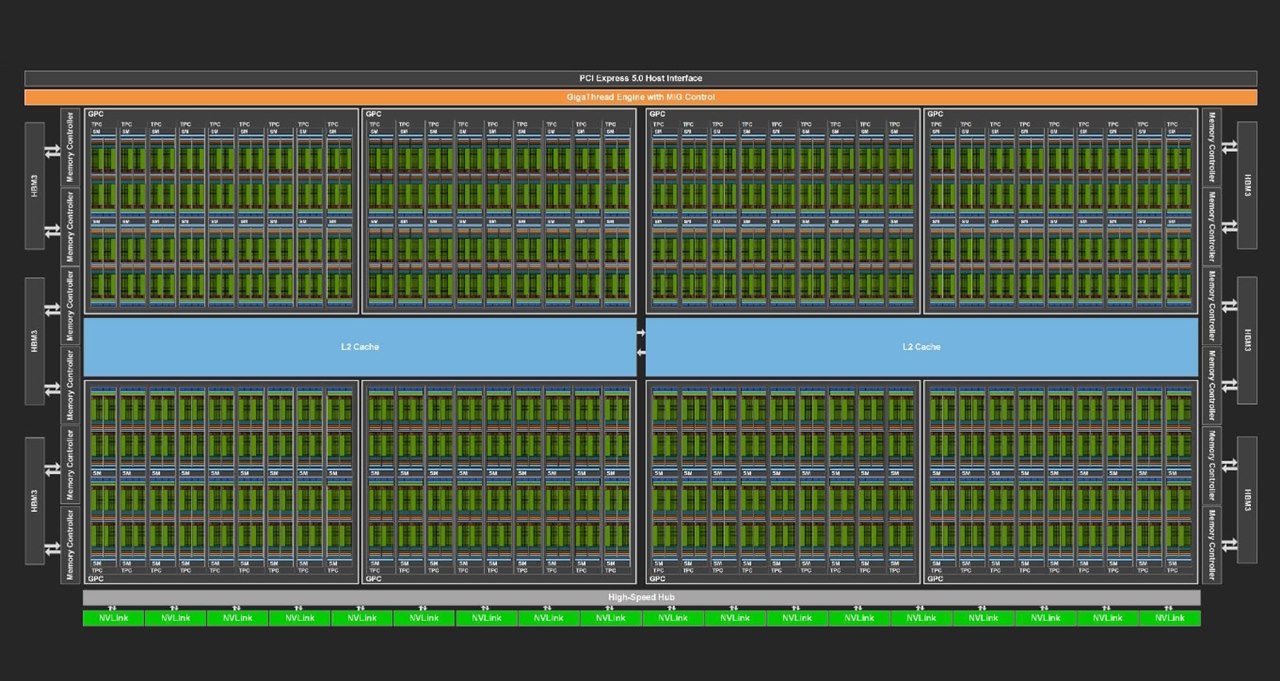The image size is (1280, 681).
Task: Select the left L2 Cache block
Action: [x=360, y=347]
